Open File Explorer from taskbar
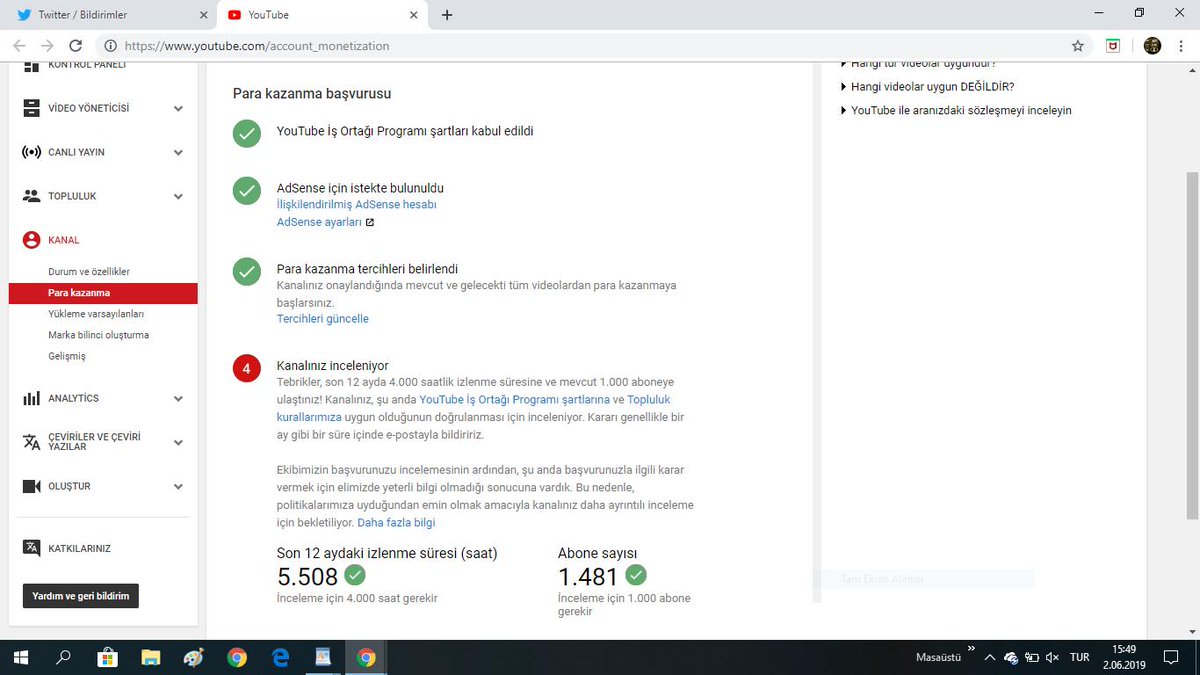 (x=150, y=657)
